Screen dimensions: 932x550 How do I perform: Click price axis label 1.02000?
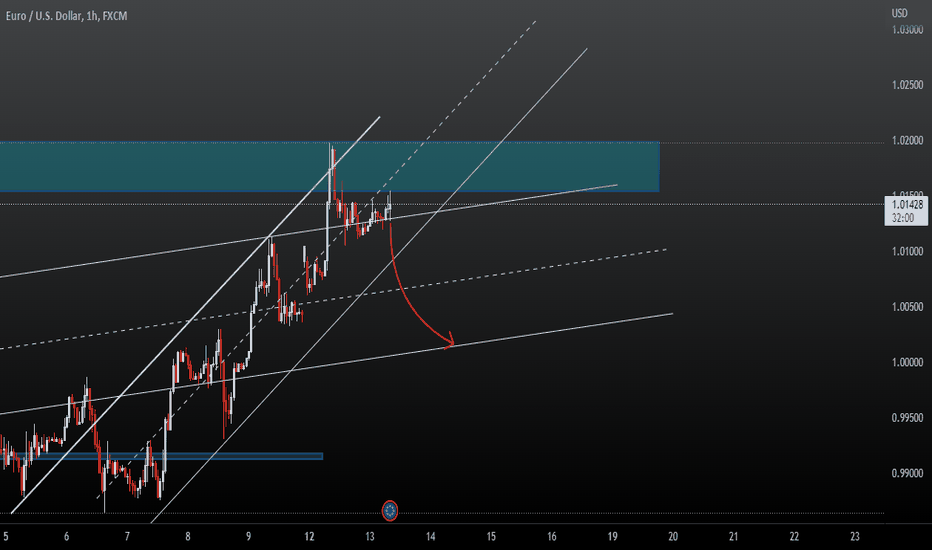point(908,140)
